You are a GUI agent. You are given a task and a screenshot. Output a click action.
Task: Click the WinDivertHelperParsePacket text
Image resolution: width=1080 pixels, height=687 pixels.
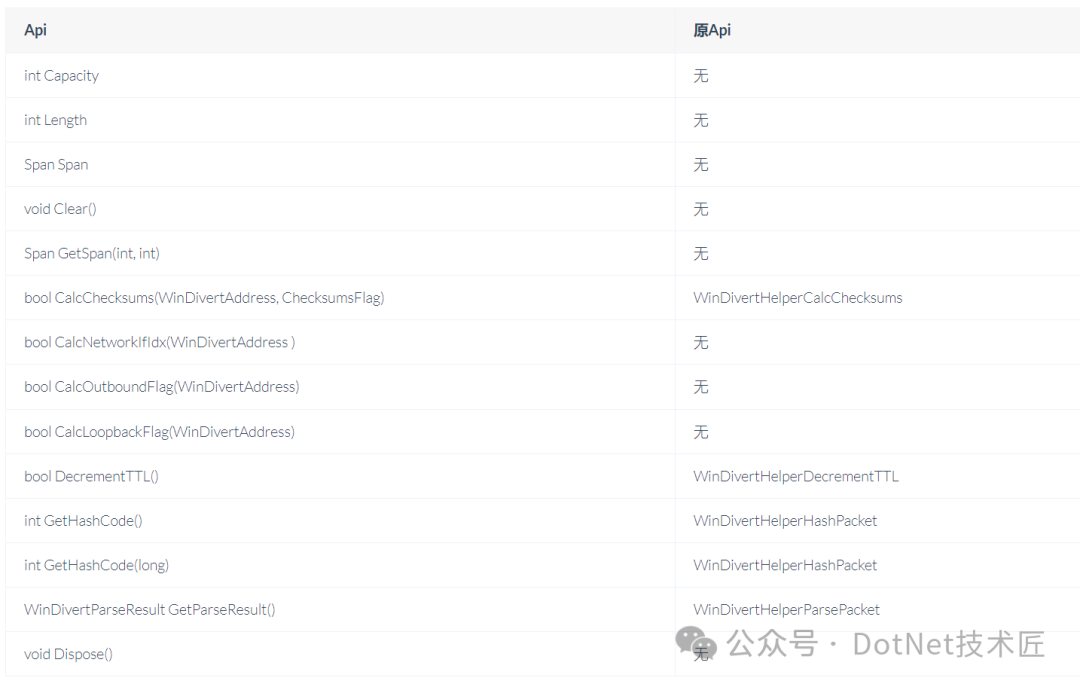pyautogui.click(x=786, y=610)
